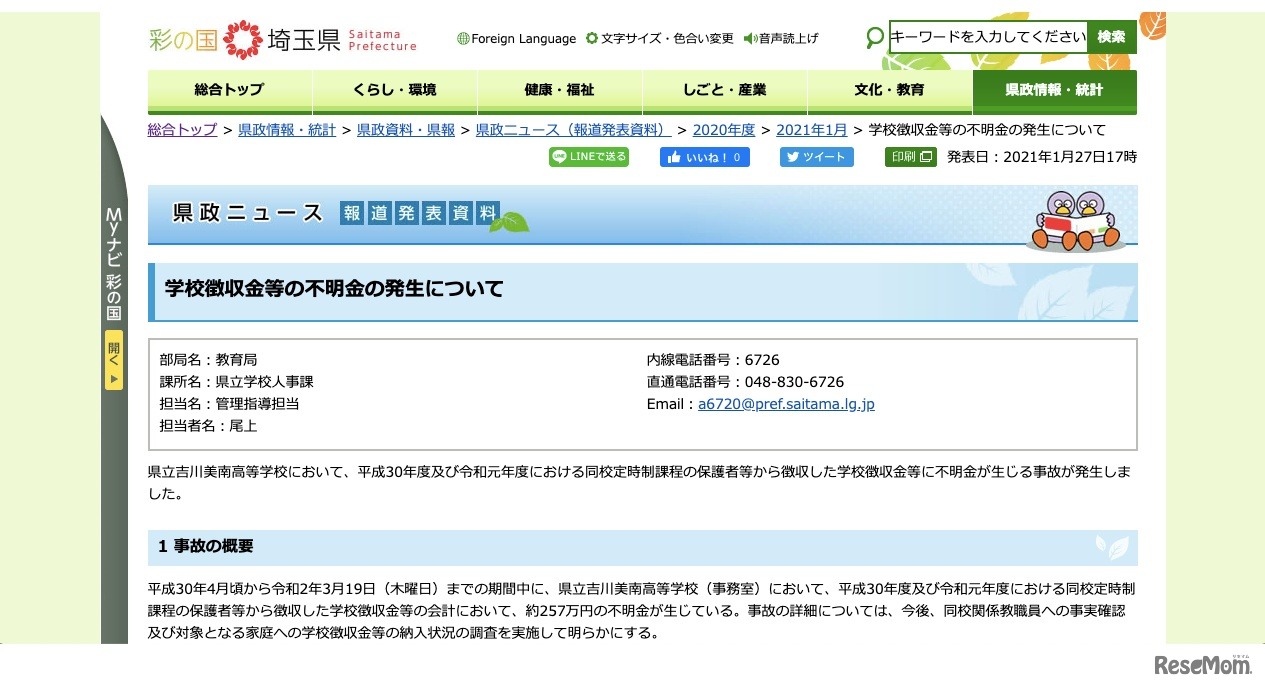Switch to the 健康・福祉 tab
This screenshot has height=688, width=1265.
pyautogui.click(x=558, y=90)
